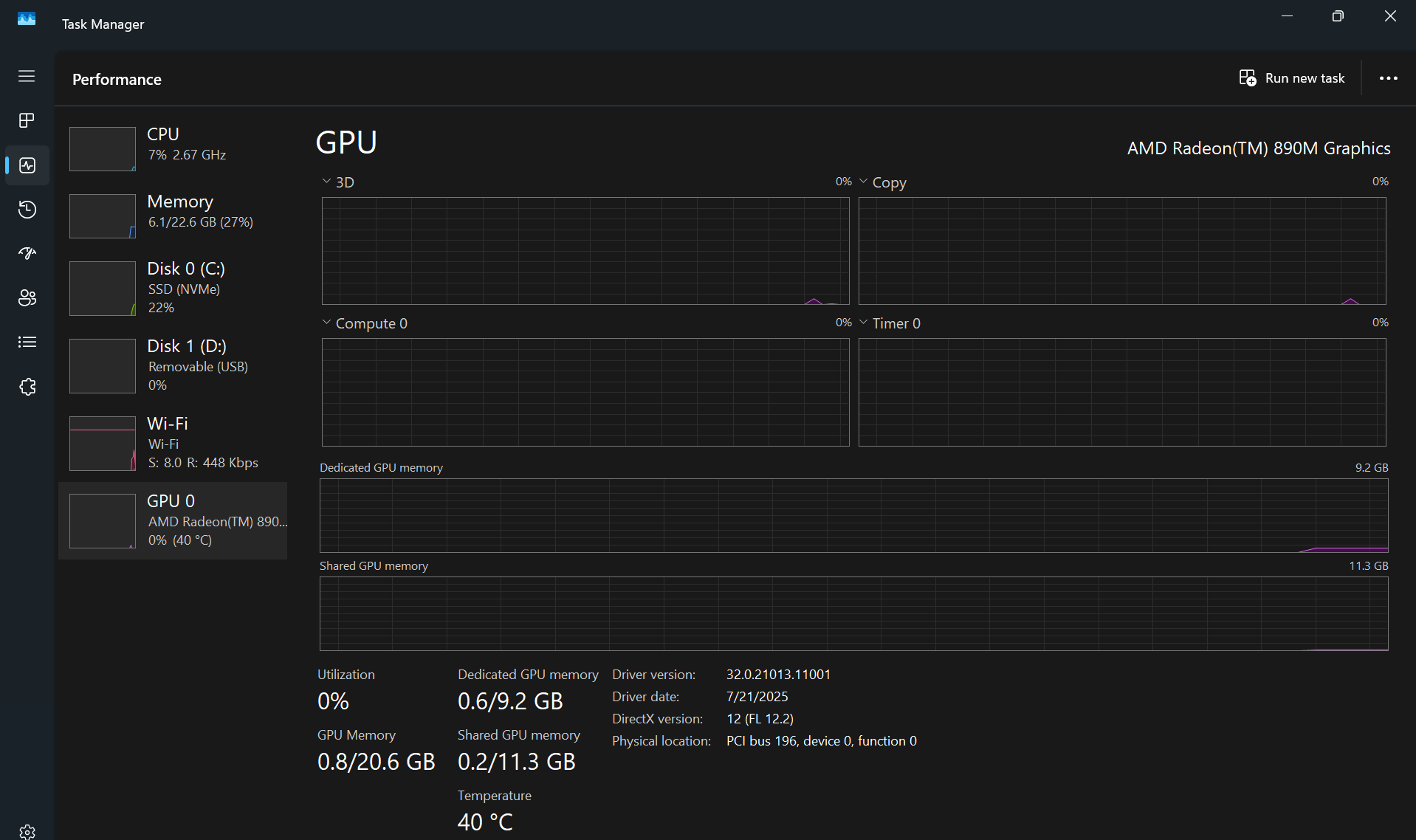Click the Timer 0 usage graph
The width and height of the screenshot is (1416, 840).
point(1122,392)
